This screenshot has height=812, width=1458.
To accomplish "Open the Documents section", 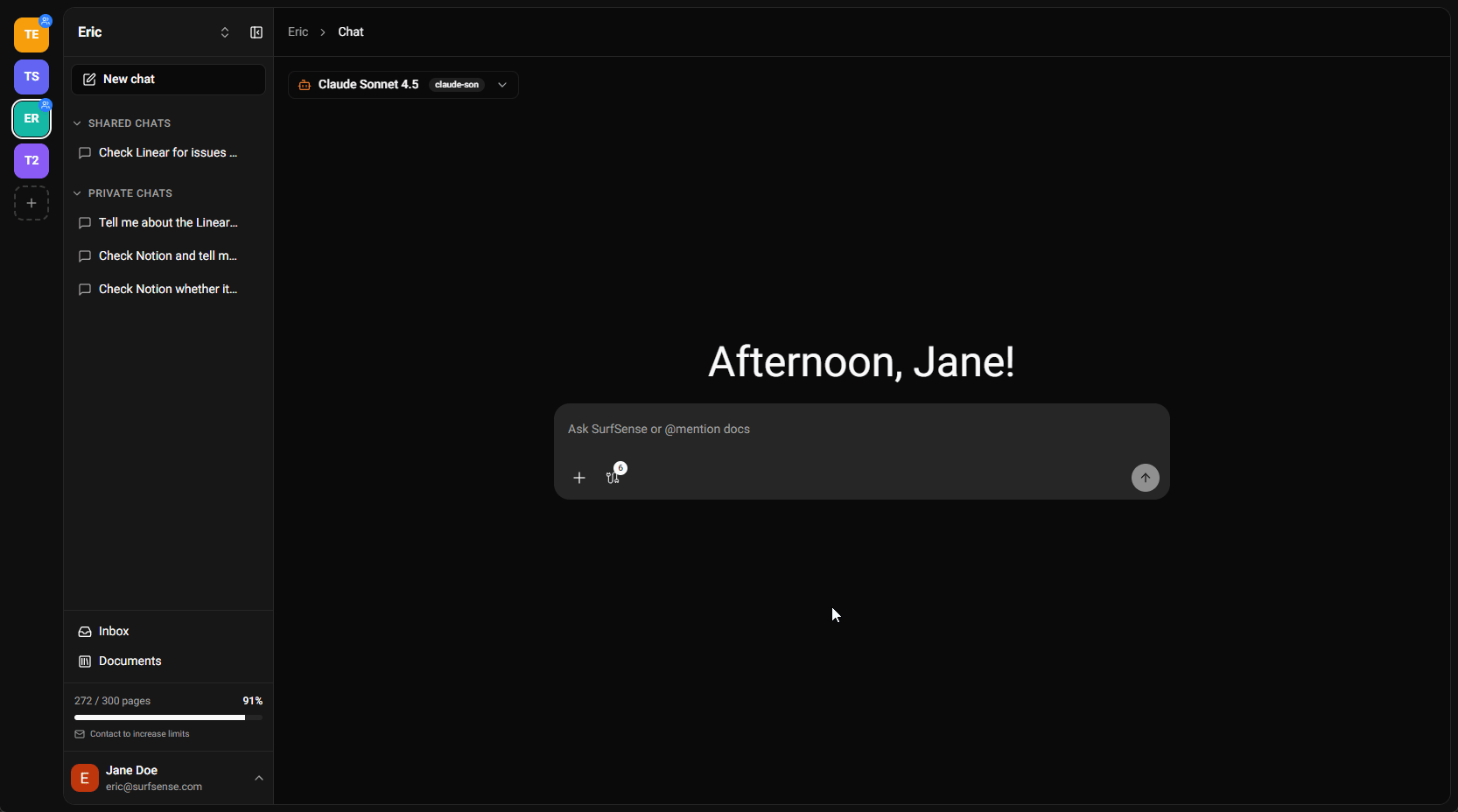I will (x=130, y=661).
